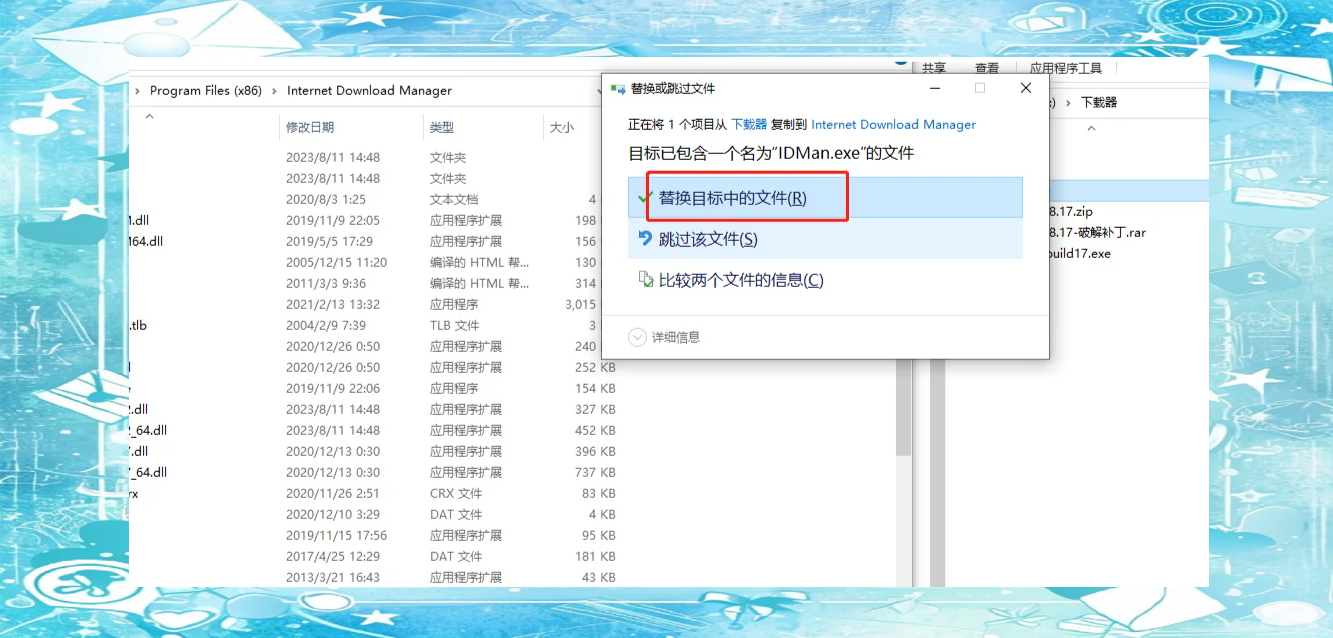
Task: Switch to the 查看 ribbon tab
Action: coord(987,68)
